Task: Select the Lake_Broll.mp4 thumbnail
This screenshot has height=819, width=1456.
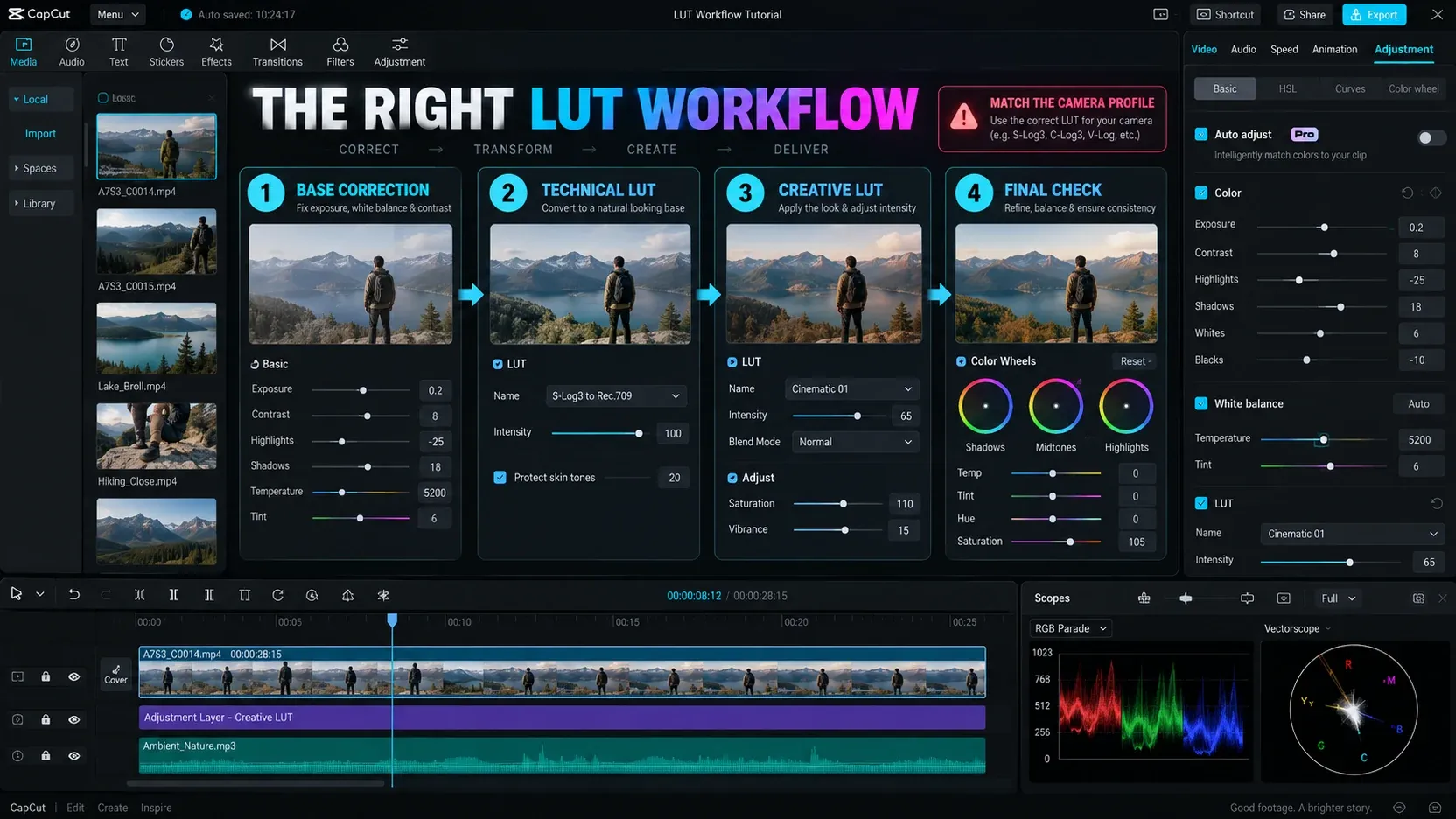Action: [x=157, y=339]
